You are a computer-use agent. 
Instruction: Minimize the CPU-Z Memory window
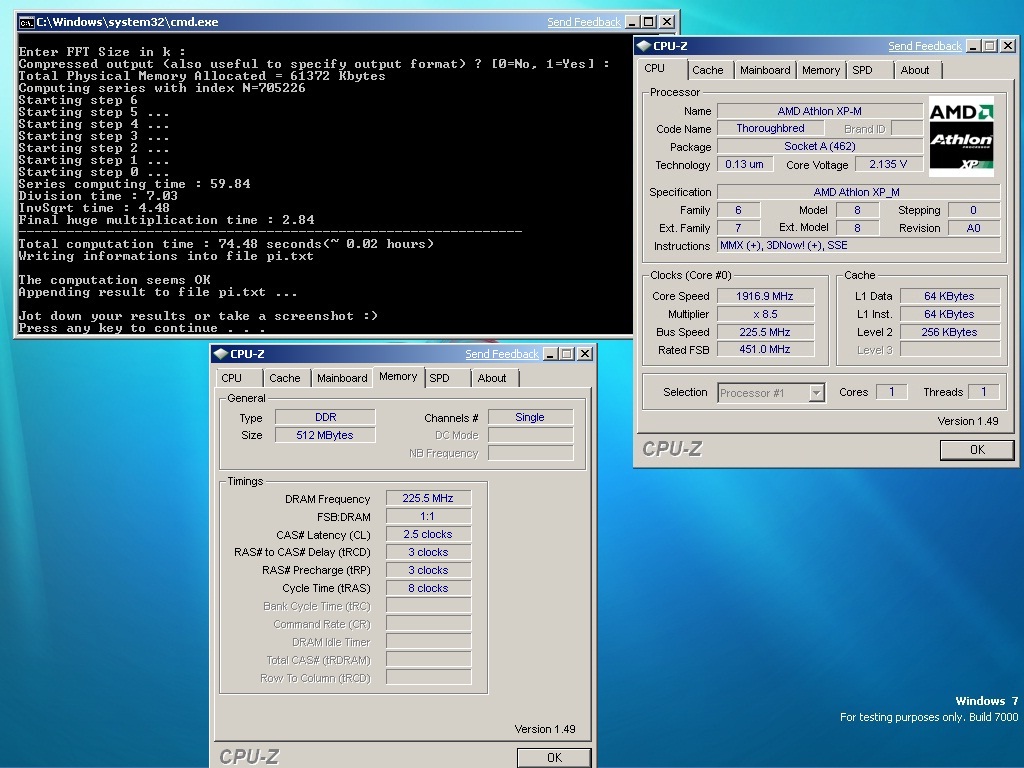[550, 354]
